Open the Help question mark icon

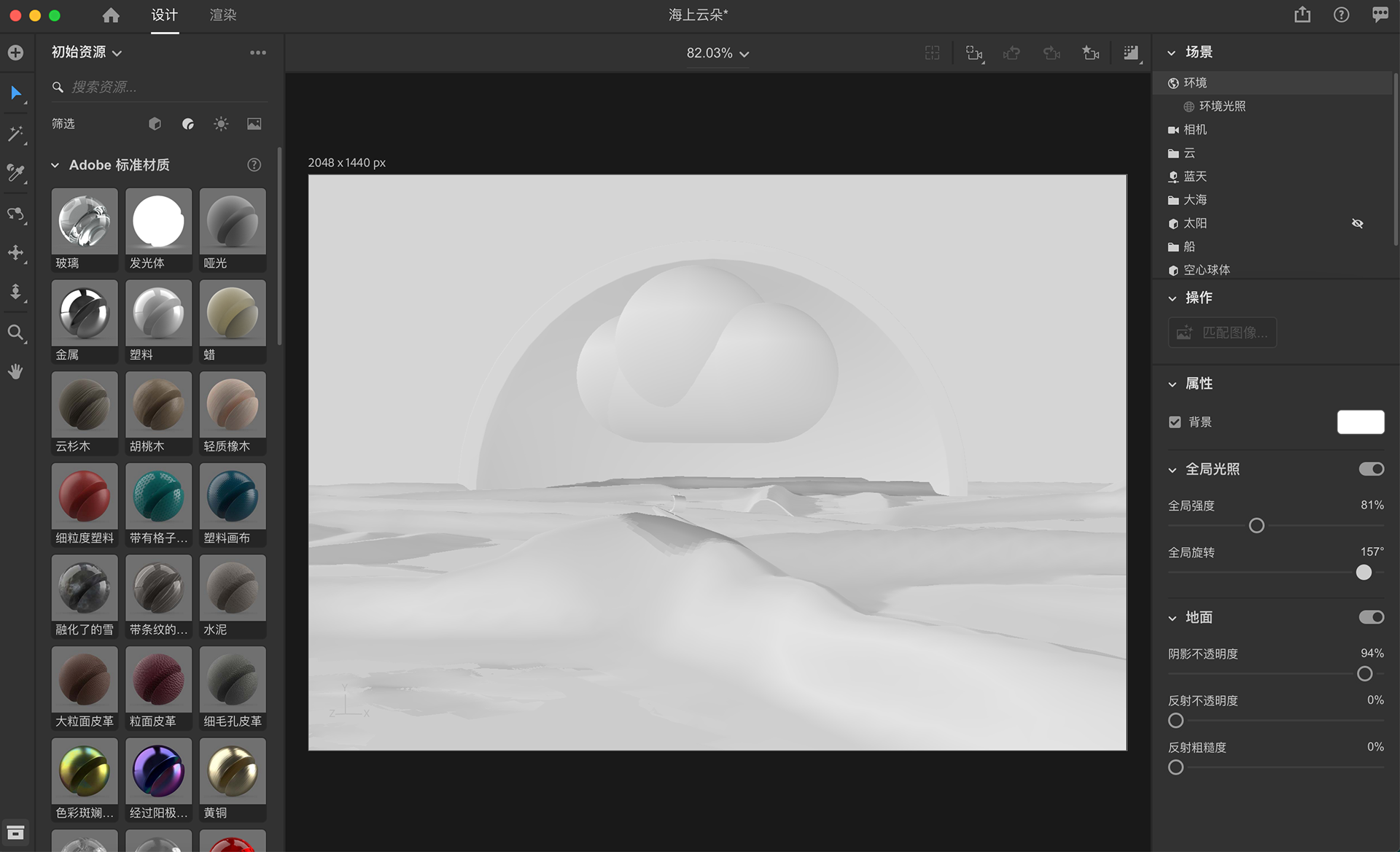(1341, 15)
